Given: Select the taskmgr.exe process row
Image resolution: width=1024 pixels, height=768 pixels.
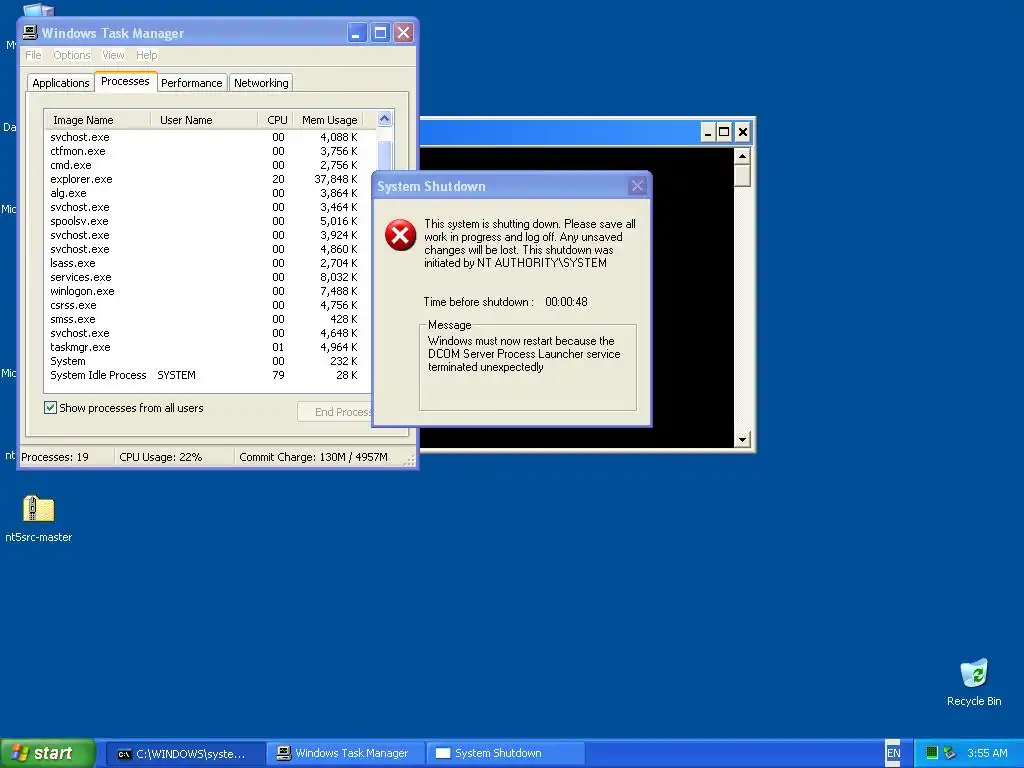Looking at the screenshot, I should [x=210, y=347].
